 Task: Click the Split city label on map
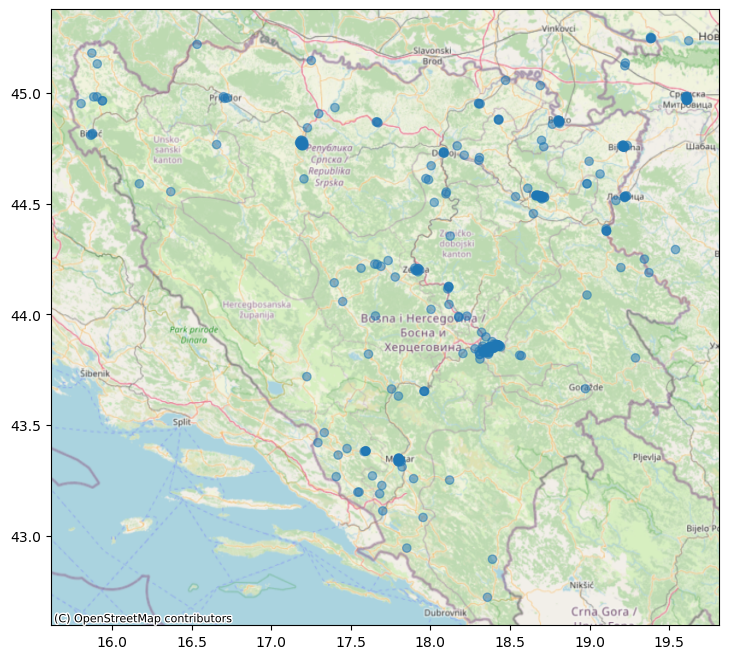click(181, 423)
